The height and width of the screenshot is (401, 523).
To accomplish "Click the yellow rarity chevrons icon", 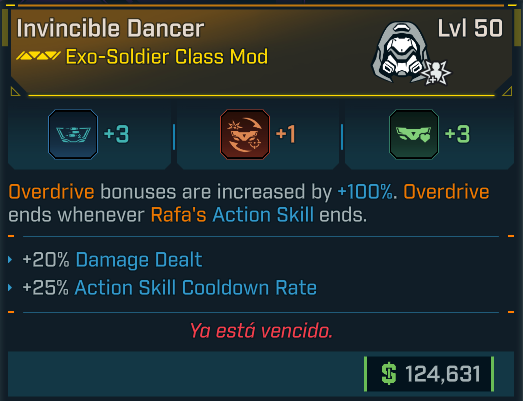I will coord(38,55).
